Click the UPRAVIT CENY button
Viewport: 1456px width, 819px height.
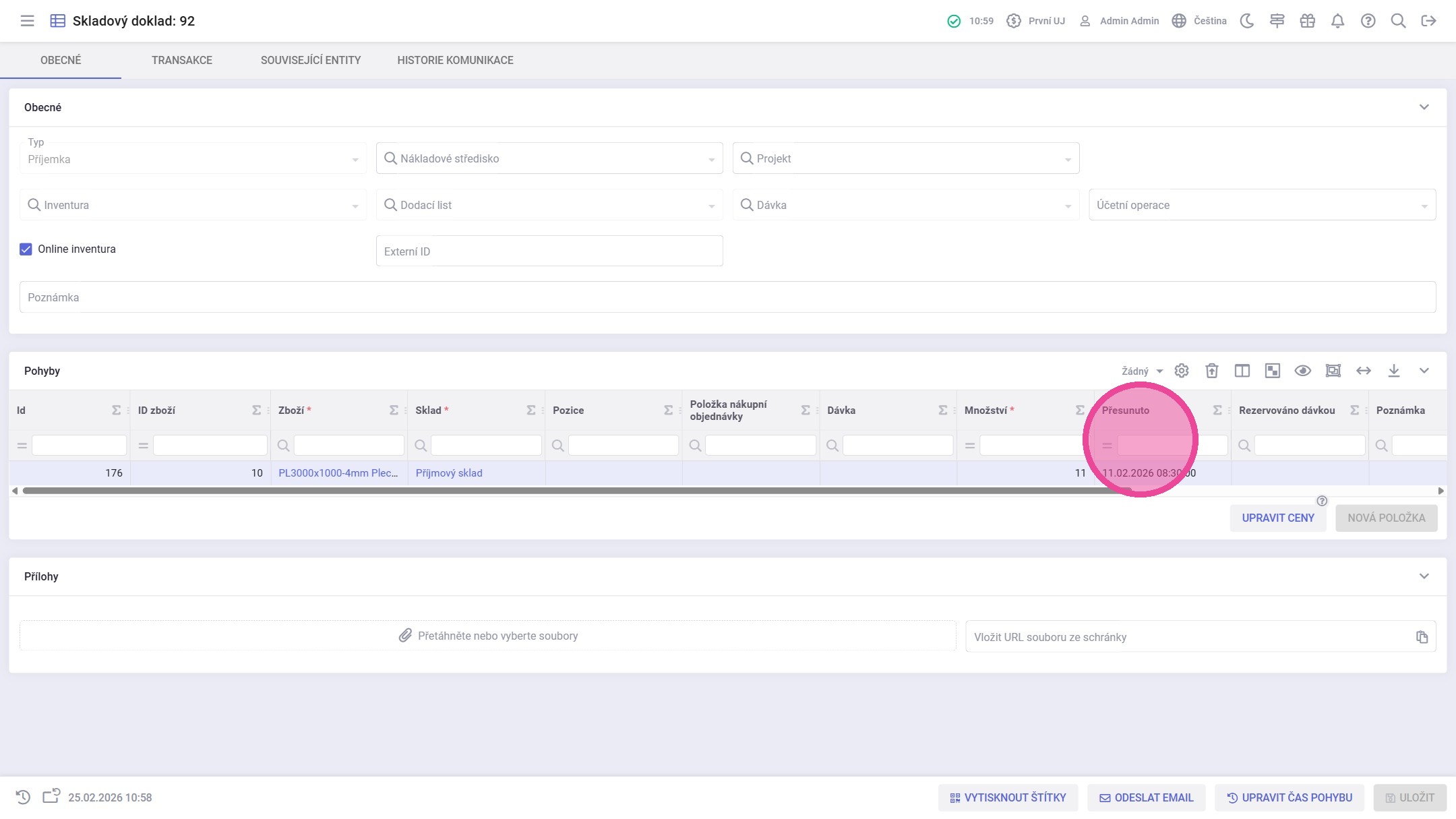coord(1277,518)
